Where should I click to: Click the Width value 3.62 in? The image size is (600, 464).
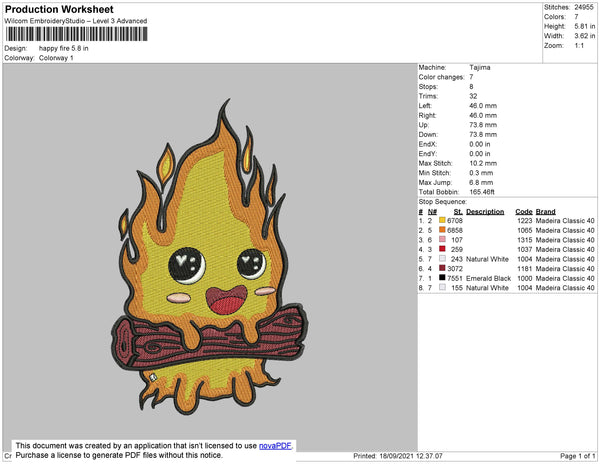click(585, 36)
